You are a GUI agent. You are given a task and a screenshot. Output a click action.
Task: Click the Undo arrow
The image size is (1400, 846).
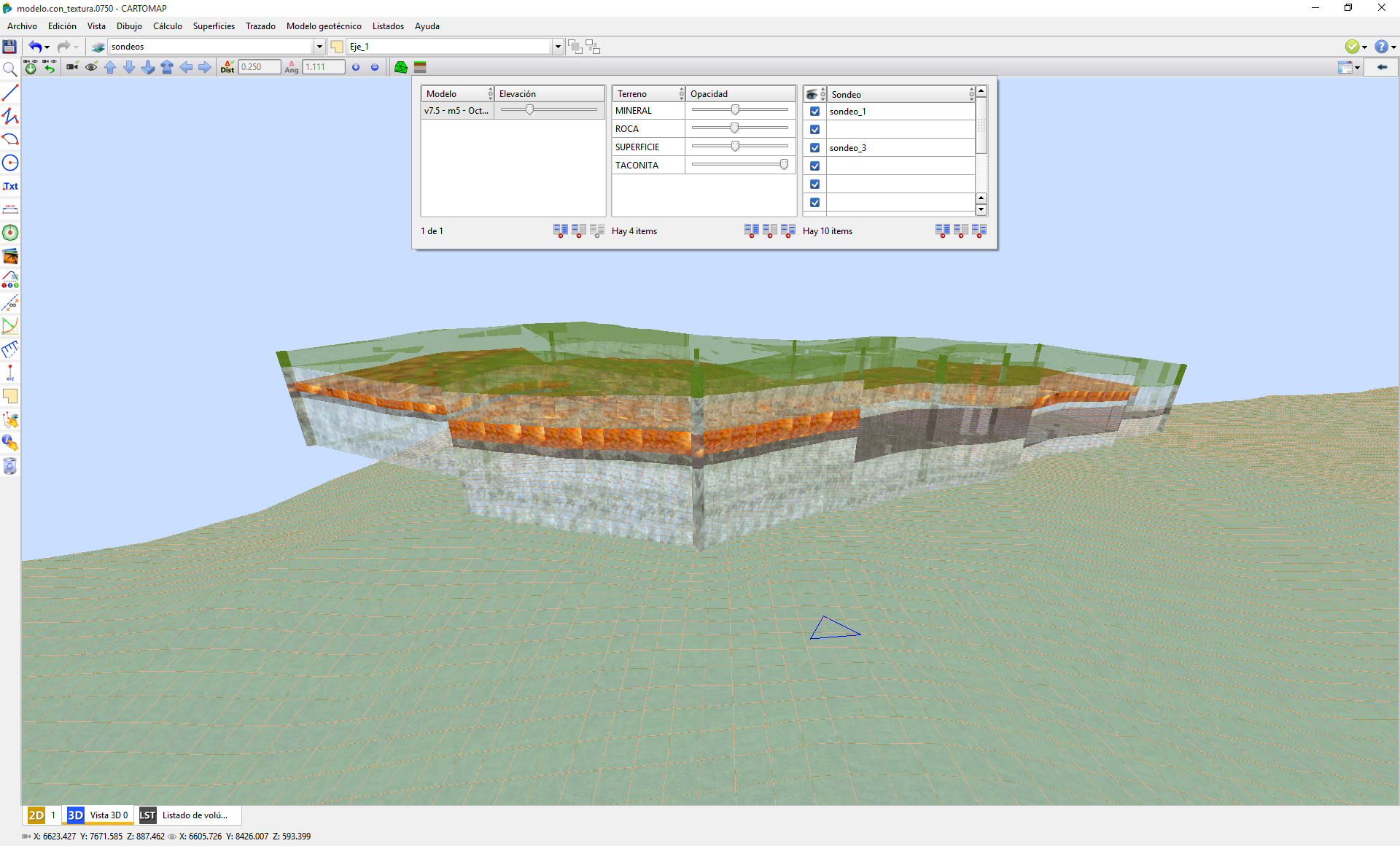click(x=34, y=47)
